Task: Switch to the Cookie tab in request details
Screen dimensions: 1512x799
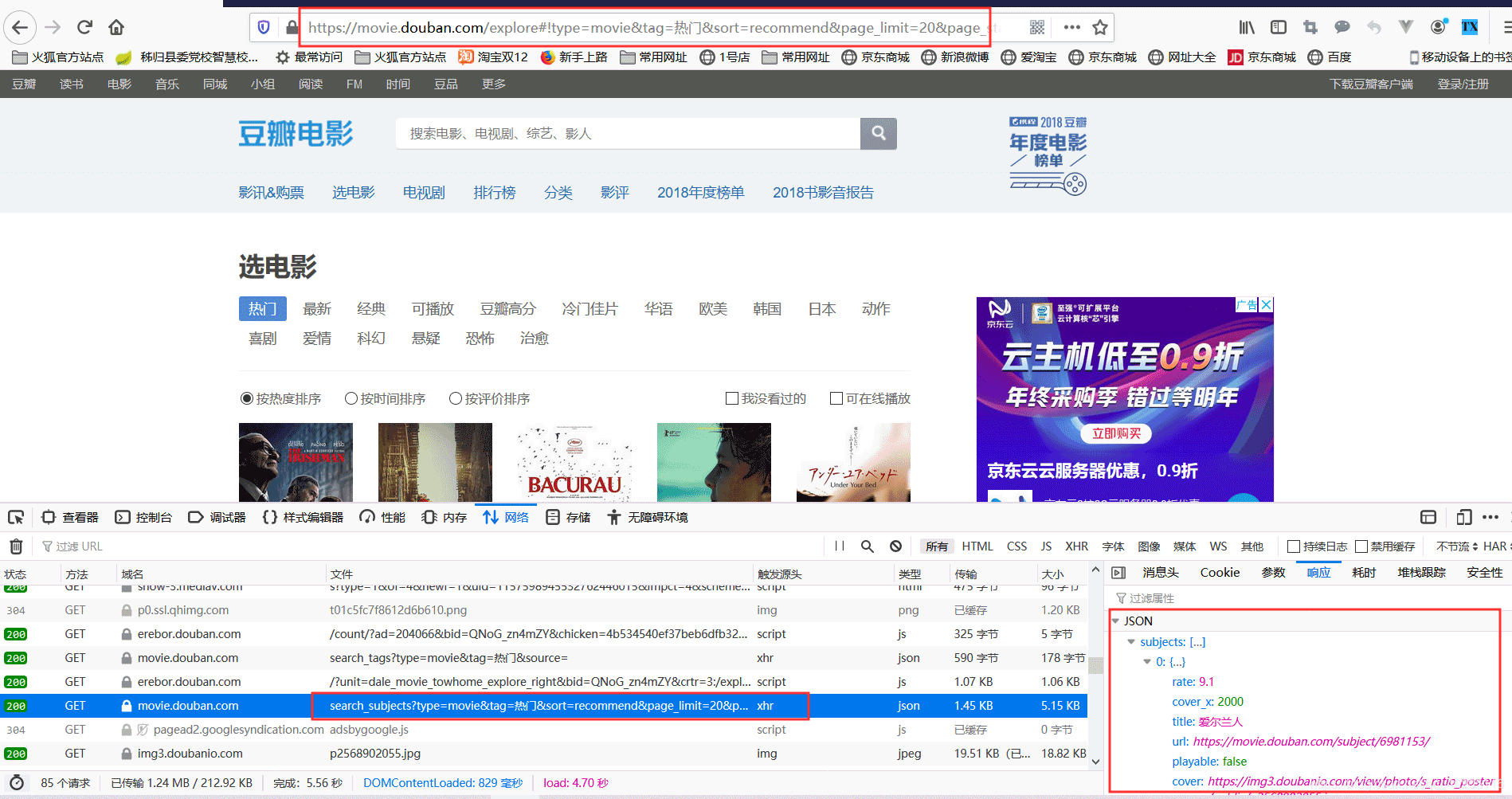Action: tap(1219, 571)
